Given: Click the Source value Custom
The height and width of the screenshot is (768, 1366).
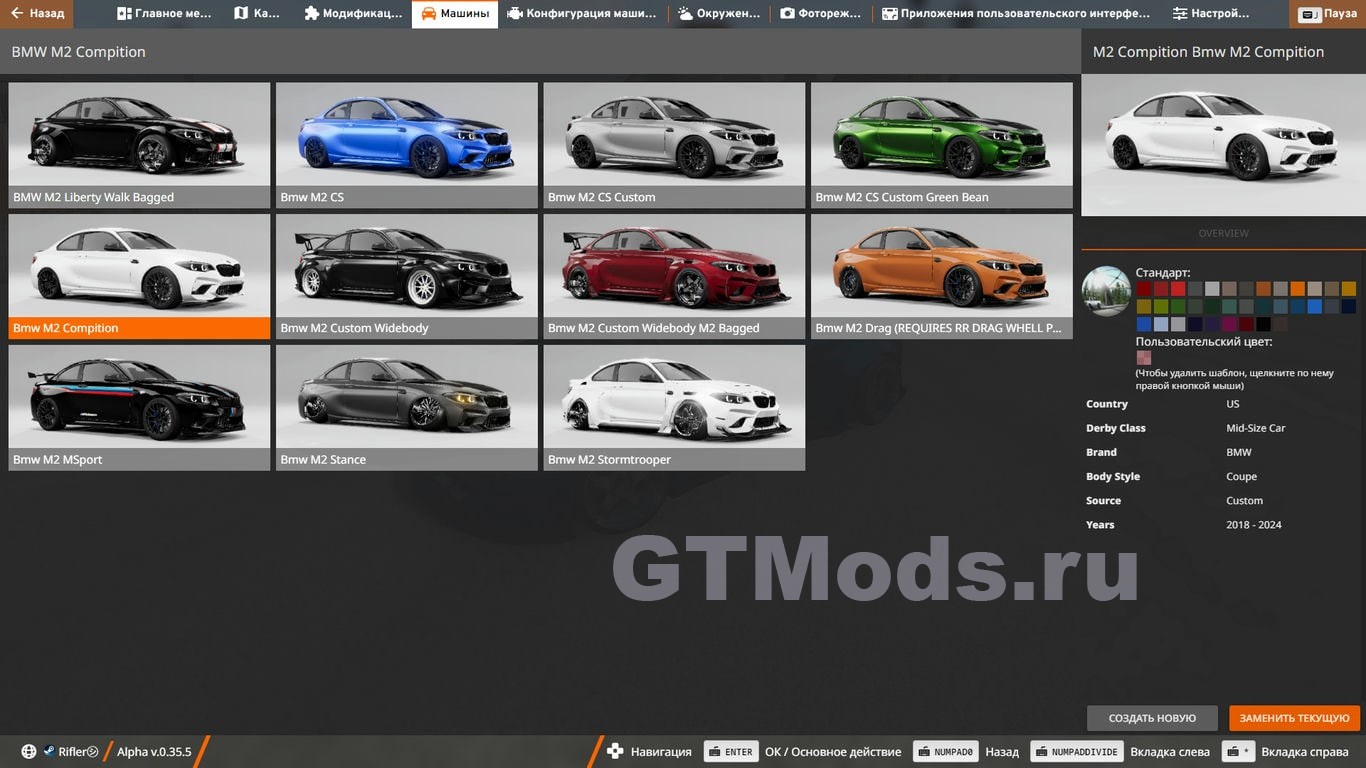Looking at the screenshot, I should (1245, 500).
